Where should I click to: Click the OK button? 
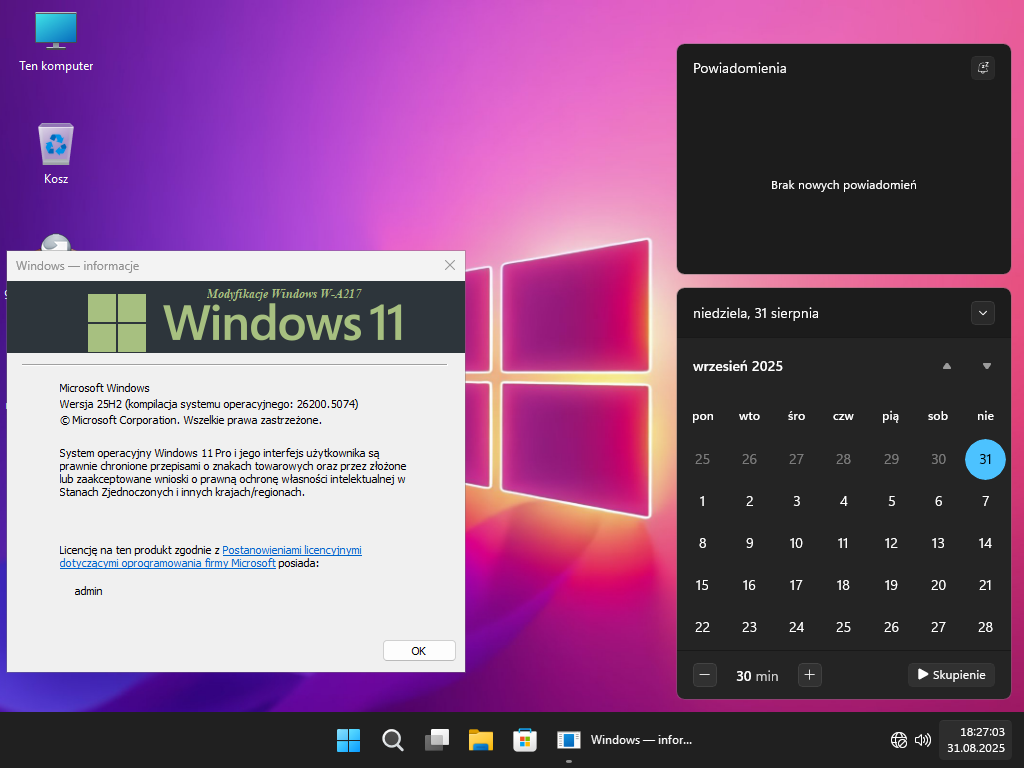tap(419, 651)
